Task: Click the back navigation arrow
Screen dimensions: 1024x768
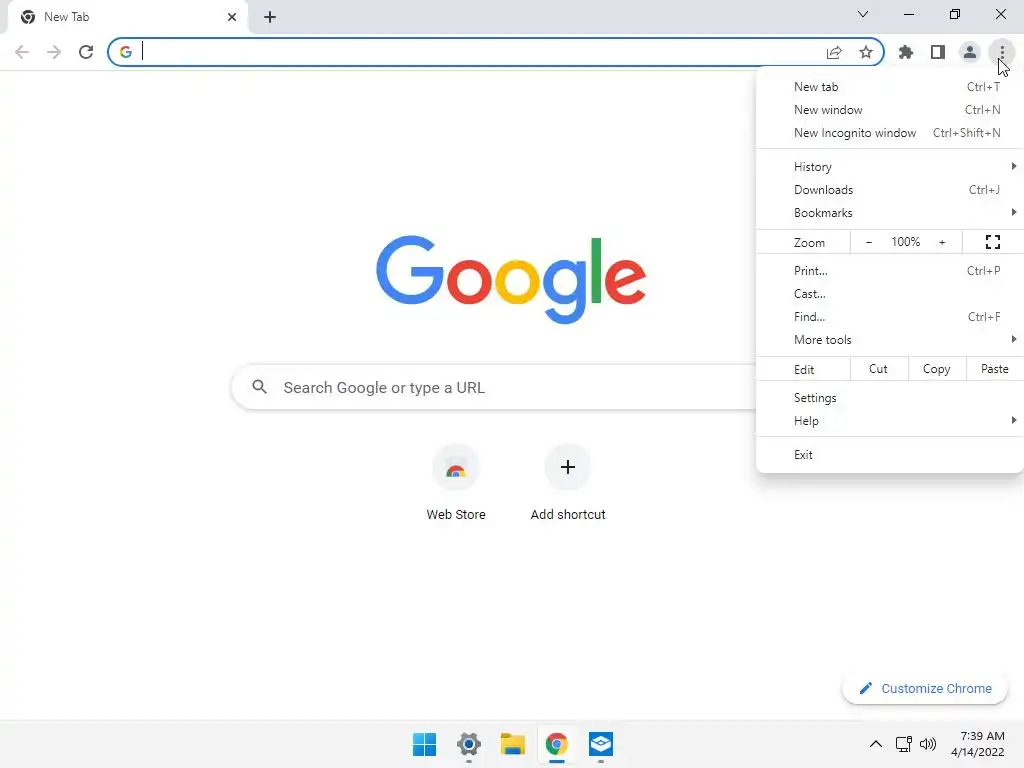Action: tap(22, 52)
